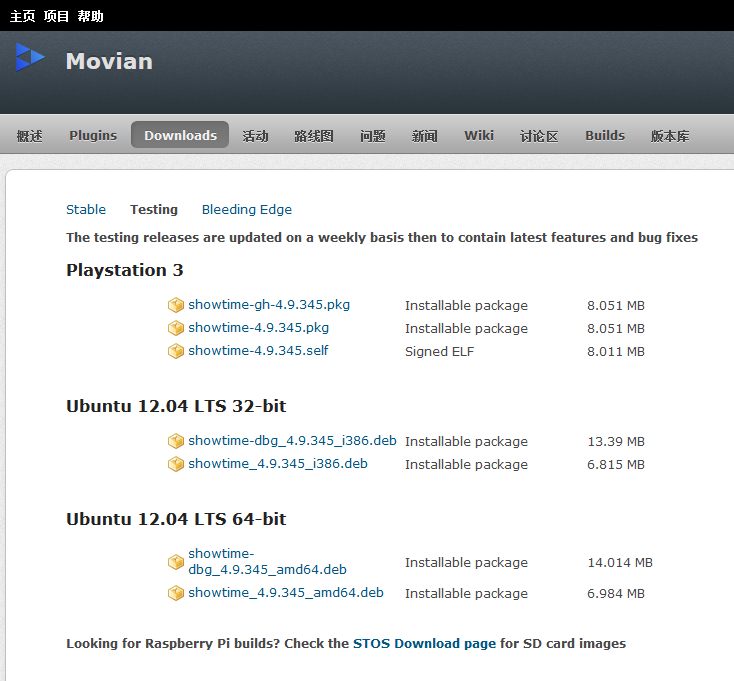Click the 14.014 MB size value
The width and height of the screenshot is (734, 681).
620,562
